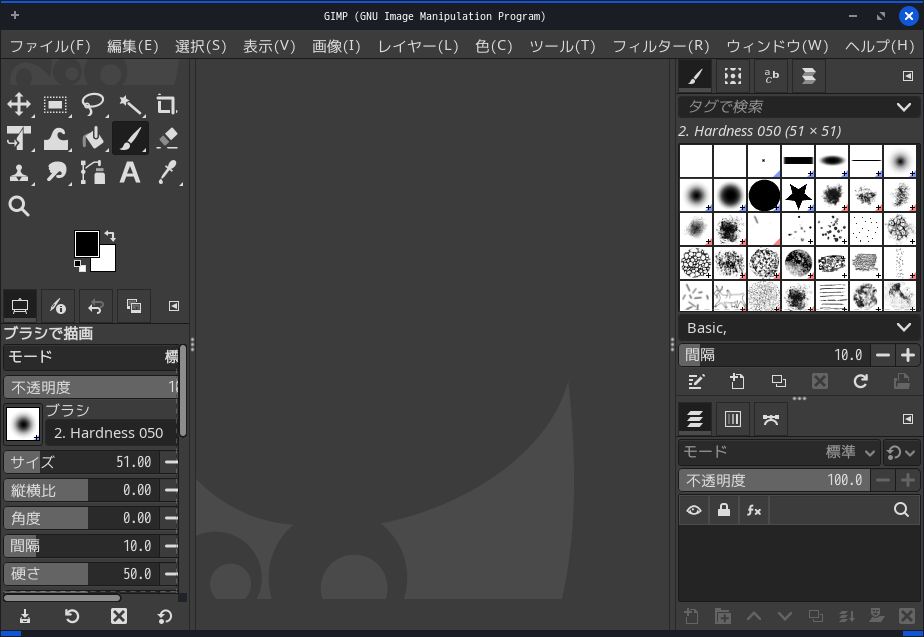This screenshot has height=637, width=924.
Task: Save tool preset button
Action: click(x=25, y=616)
